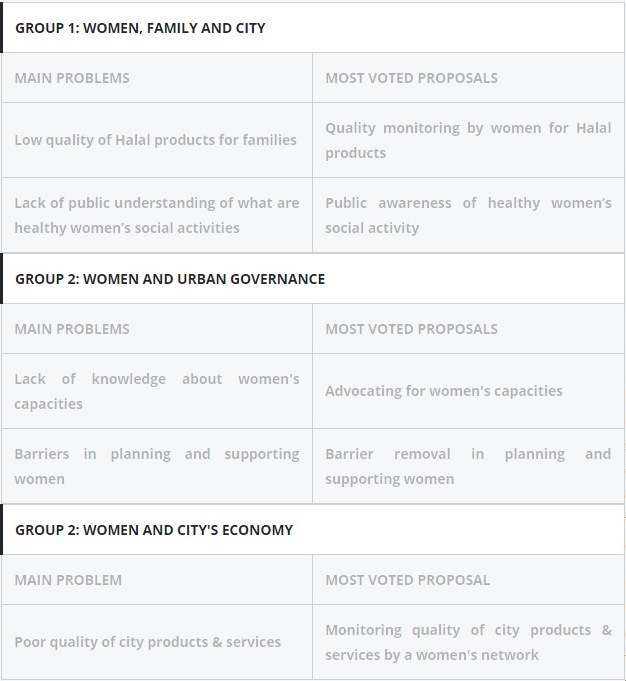Viewport: 626px width, 681px height.
Task: Select the Group 2: Women and Urban Governance heading
Action: pyautogui.click(x=170, y=279)
